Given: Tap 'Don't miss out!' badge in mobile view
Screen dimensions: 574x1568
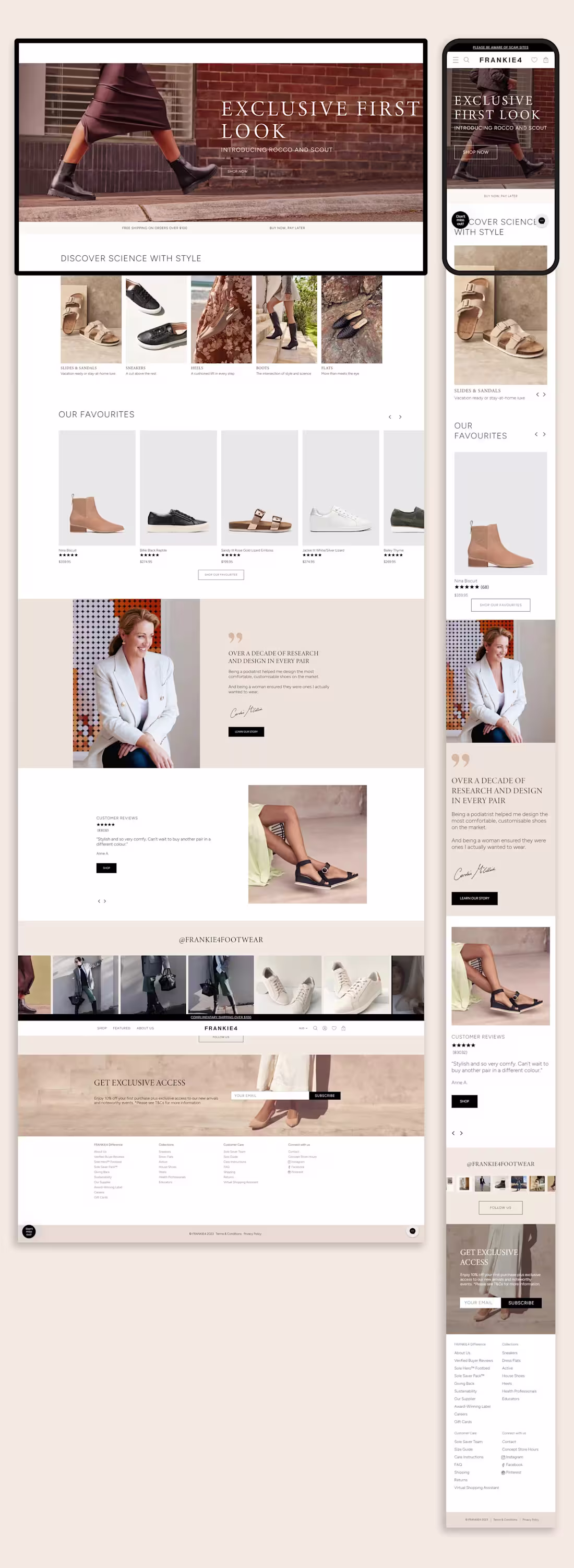Looking at the screenshot, I should click(460, 220).
